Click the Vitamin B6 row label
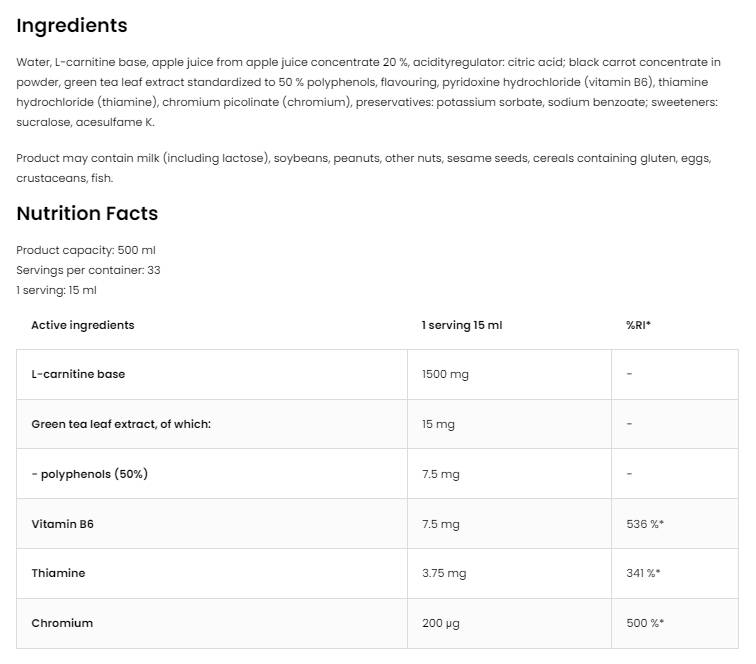The height and width of the screenshot is (664, 756). click(62, 524)
